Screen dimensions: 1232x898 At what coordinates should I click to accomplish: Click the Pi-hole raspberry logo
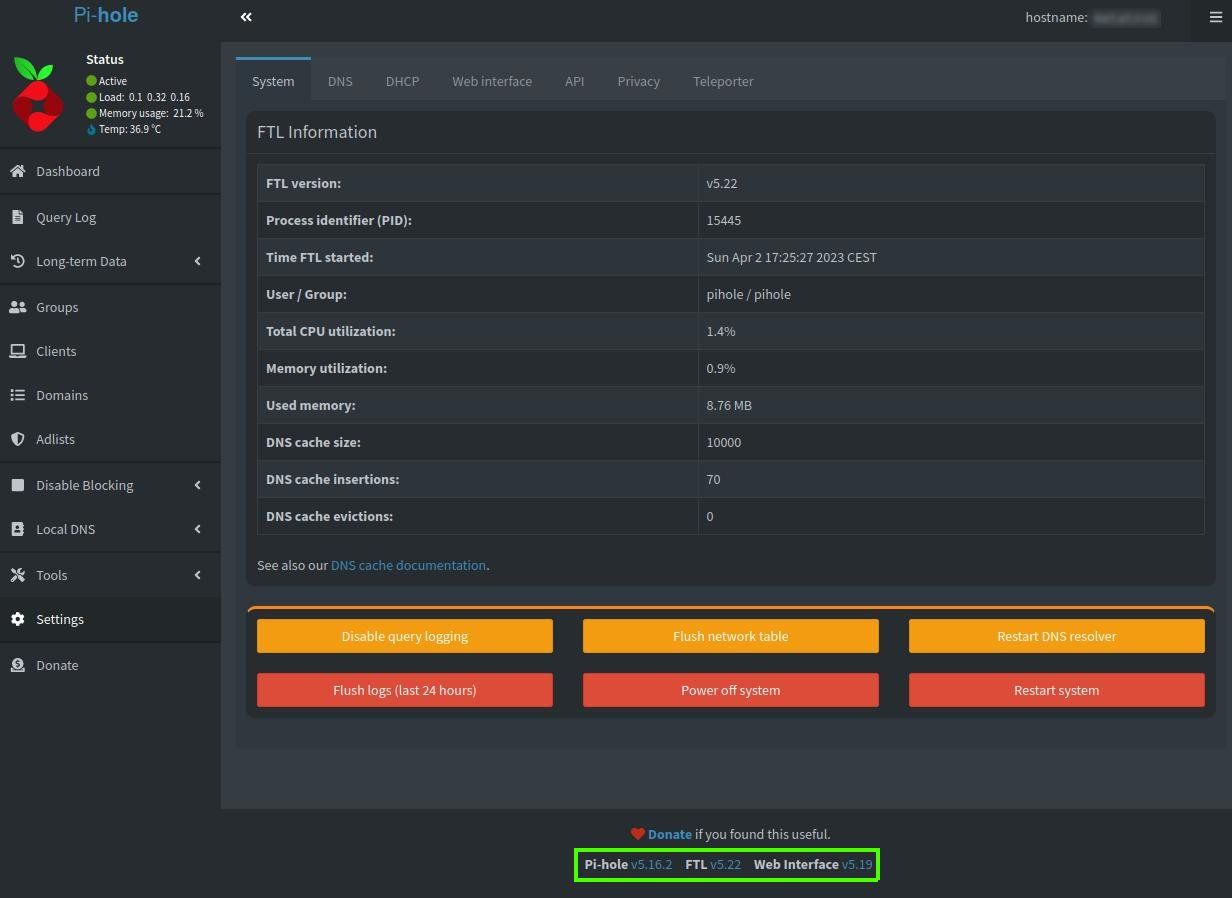(38, 95)
